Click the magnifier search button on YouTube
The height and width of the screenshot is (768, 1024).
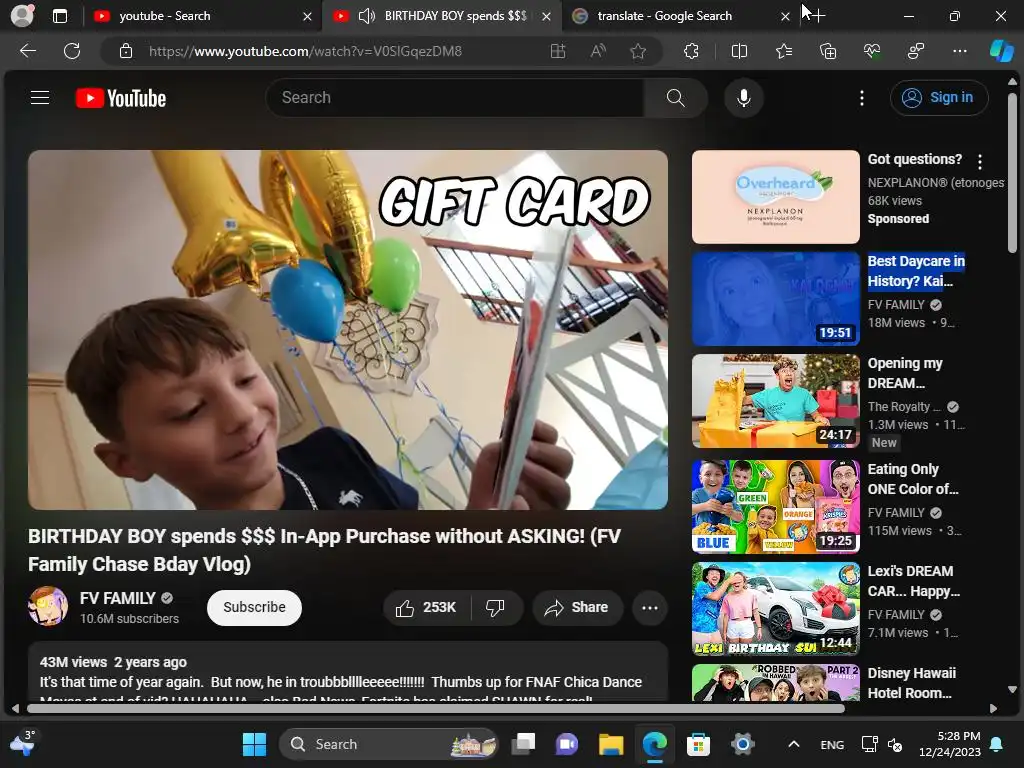(675, 98)
